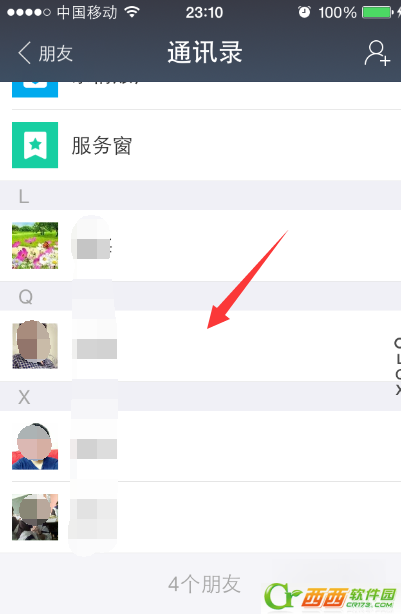Image resolution: width=401 pixels, height=614 pixels.
Task: Jump to X in the side index
Action: coord(398,390)
